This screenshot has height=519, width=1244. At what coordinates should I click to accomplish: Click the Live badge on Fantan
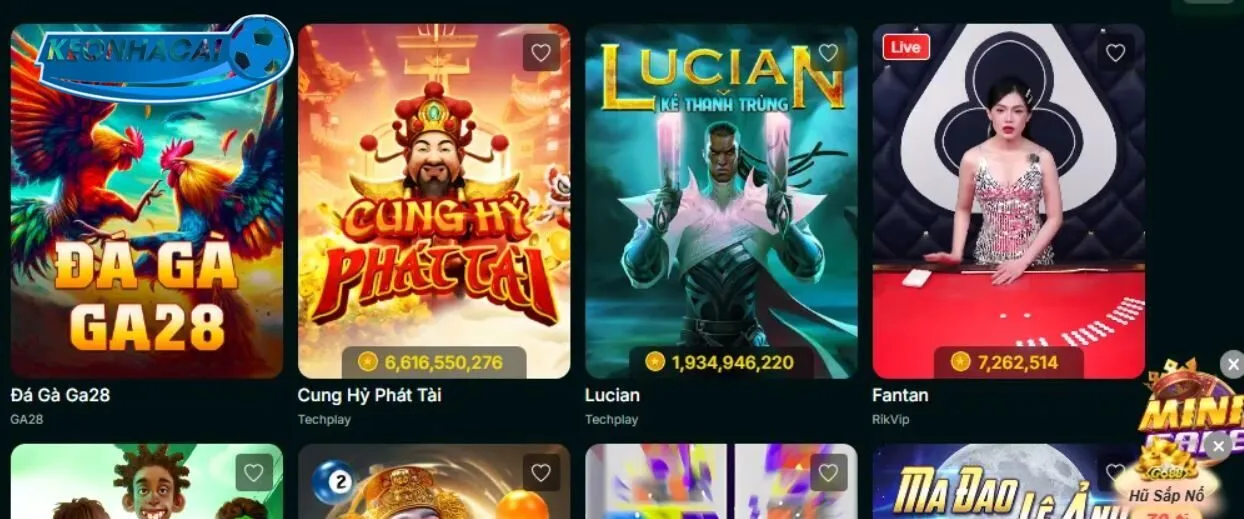pos(906,47)
